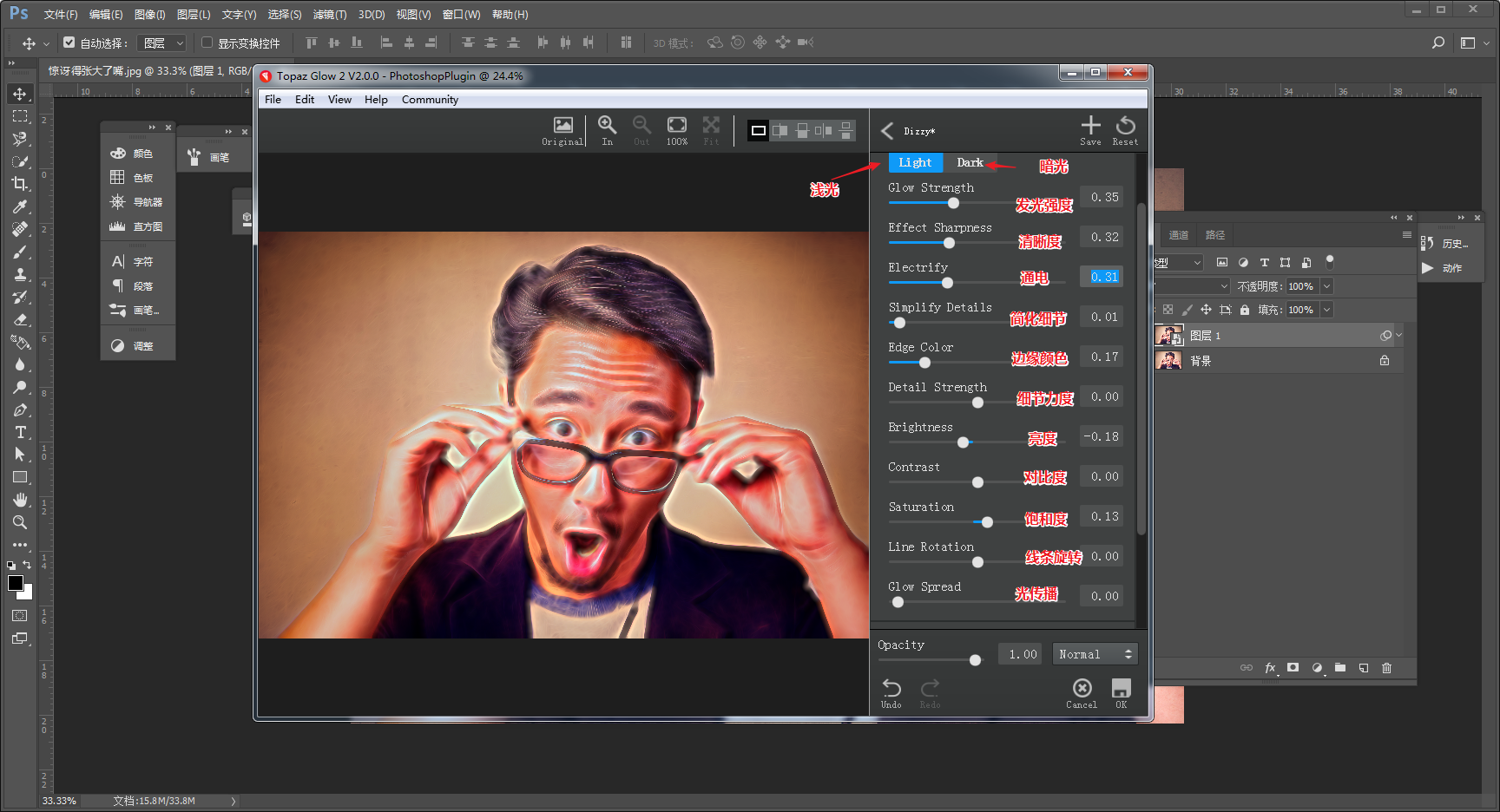Open the 字符 panel button
This screenshot has height=812, width=1500.
(x=136, y=261)
